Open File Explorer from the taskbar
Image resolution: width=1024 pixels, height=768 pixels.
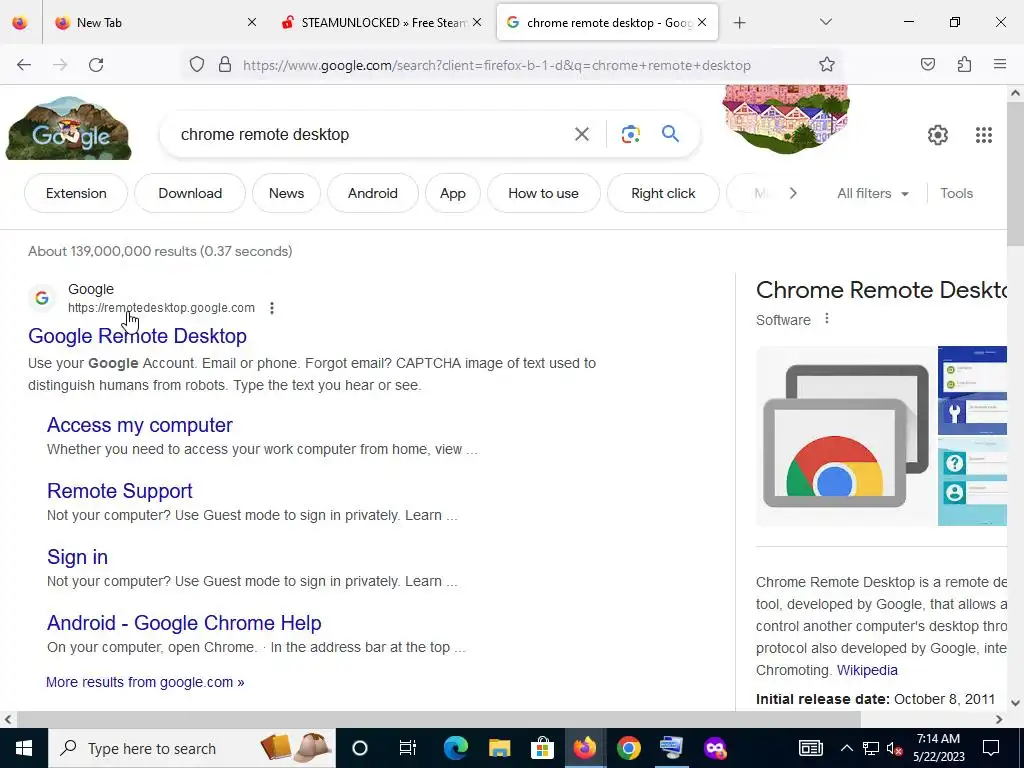point(499,748)
